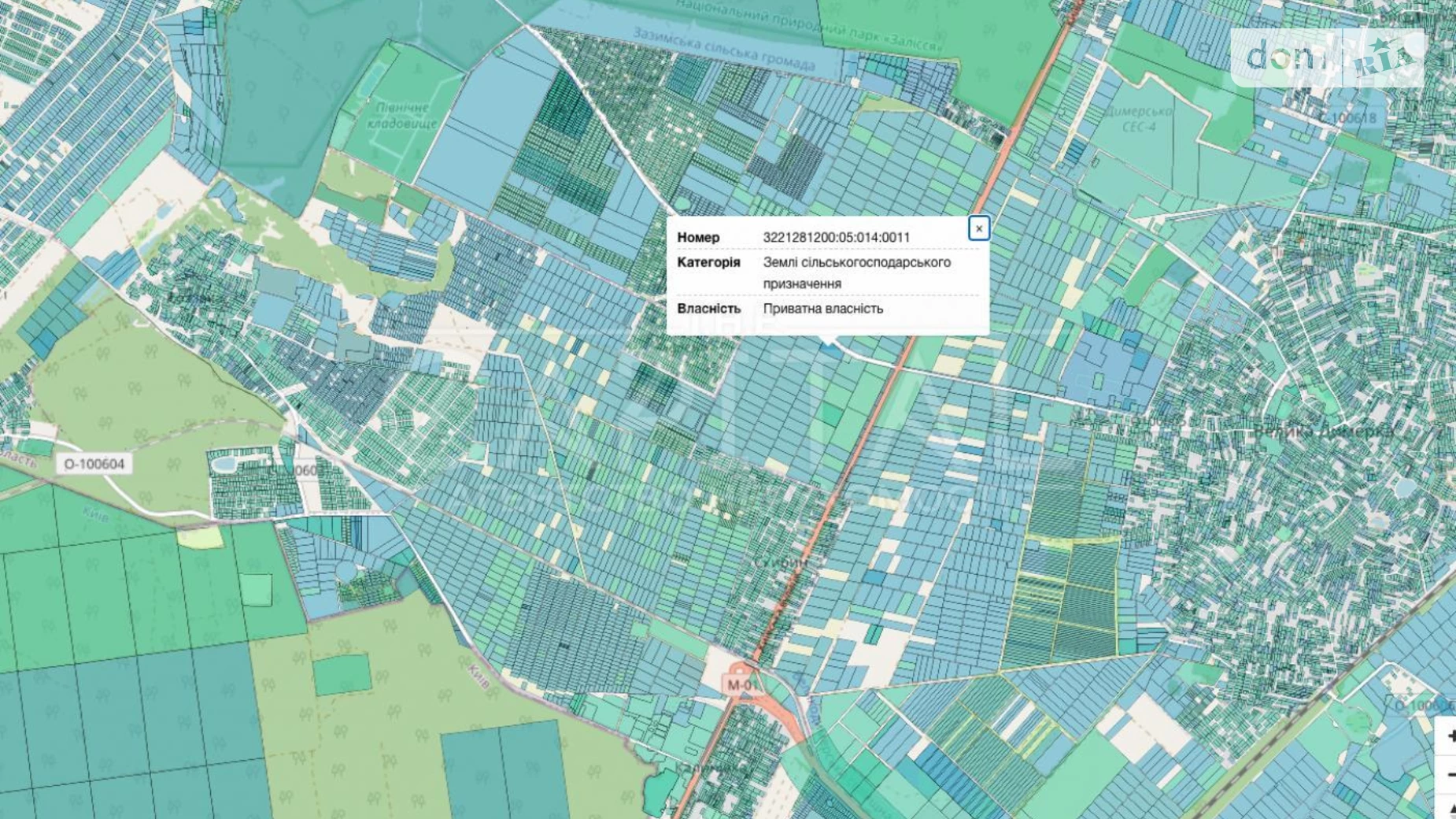Click the M-01 highway shield label

coord(741,684)
